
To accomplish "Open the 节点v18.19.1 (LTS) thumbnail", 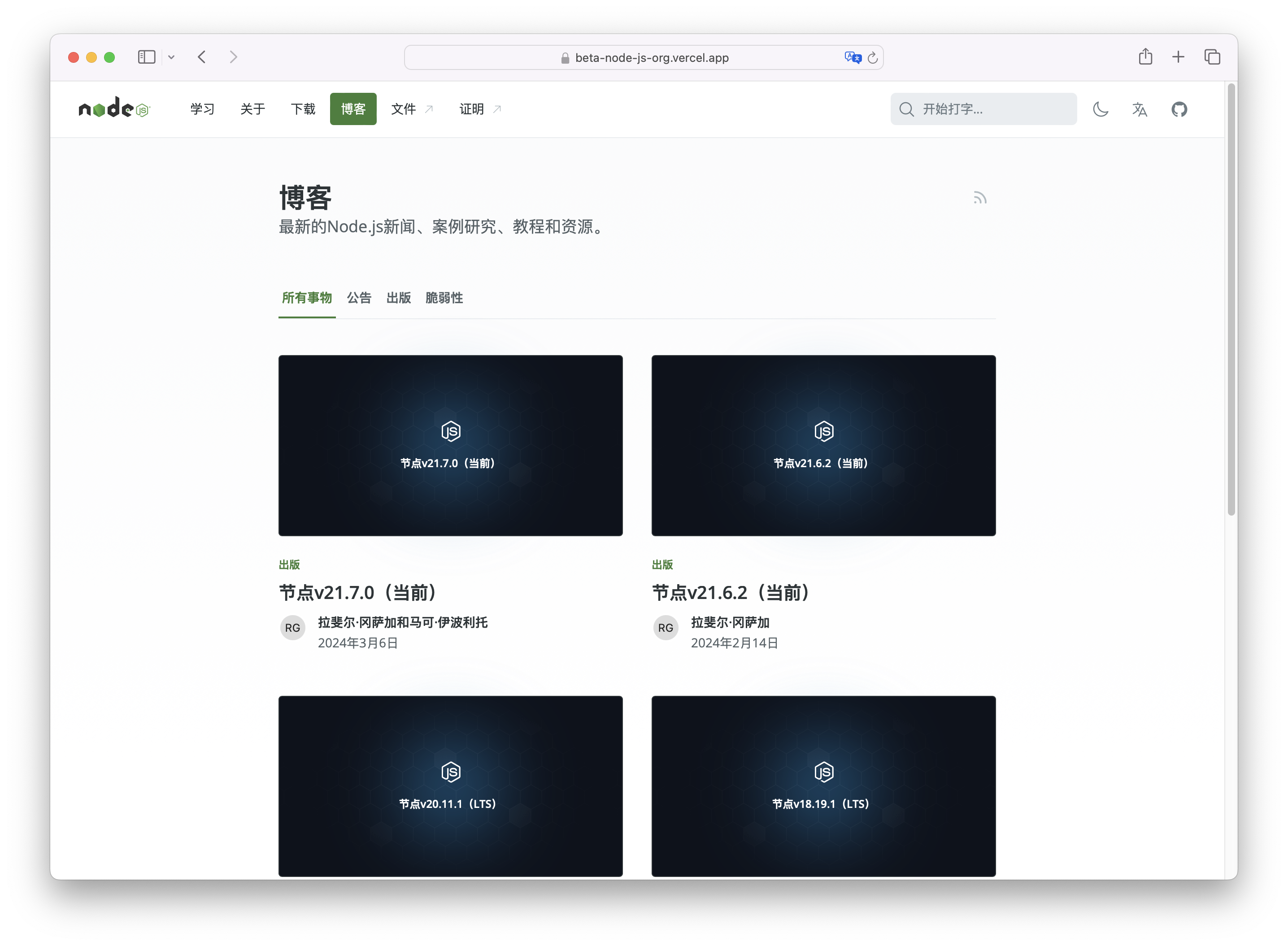I will coord(823,785).
